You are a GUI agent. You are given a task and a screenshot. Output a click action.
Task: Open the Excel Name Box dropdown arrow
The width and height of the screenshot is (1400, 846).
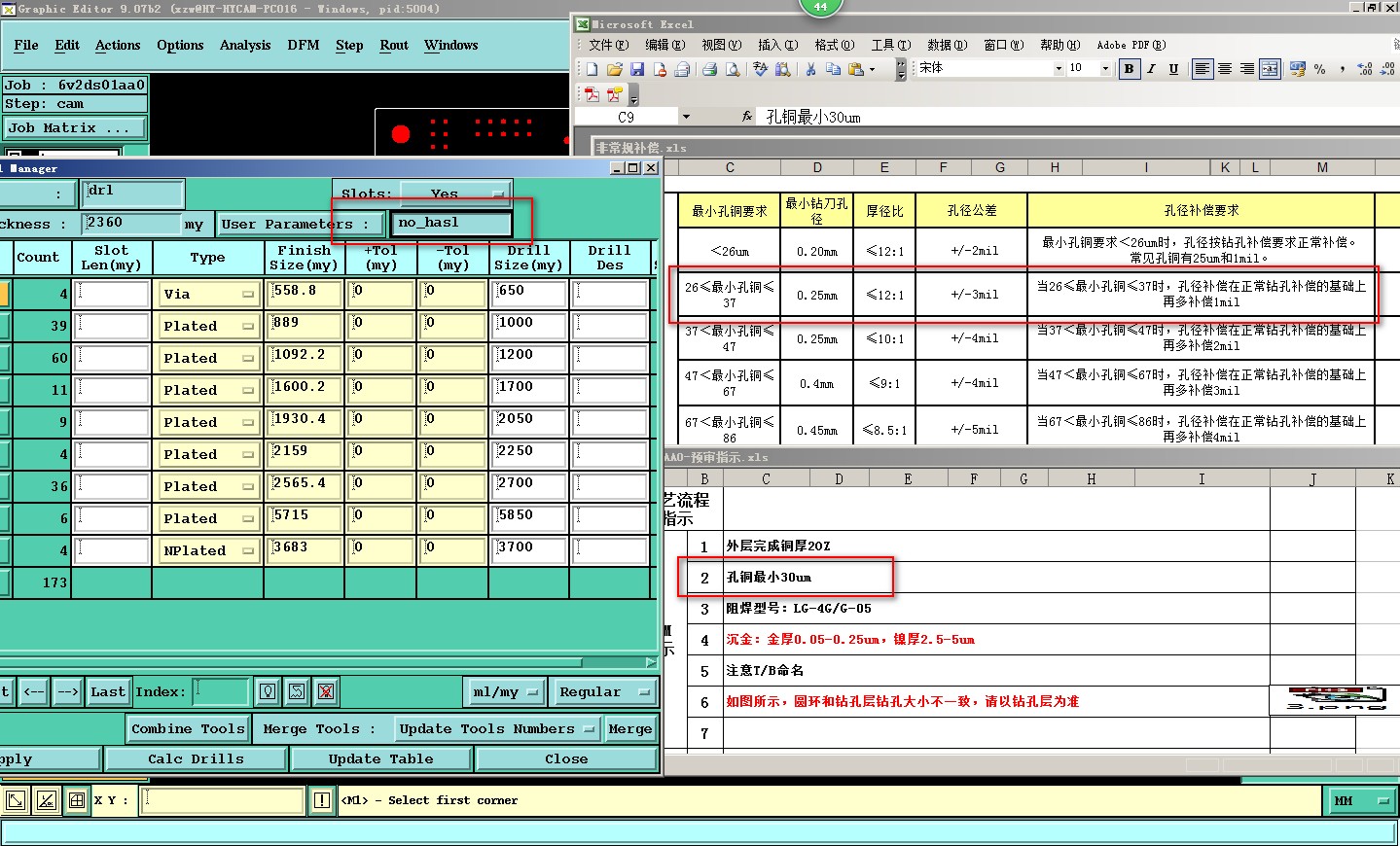click(x=686, y=117)
